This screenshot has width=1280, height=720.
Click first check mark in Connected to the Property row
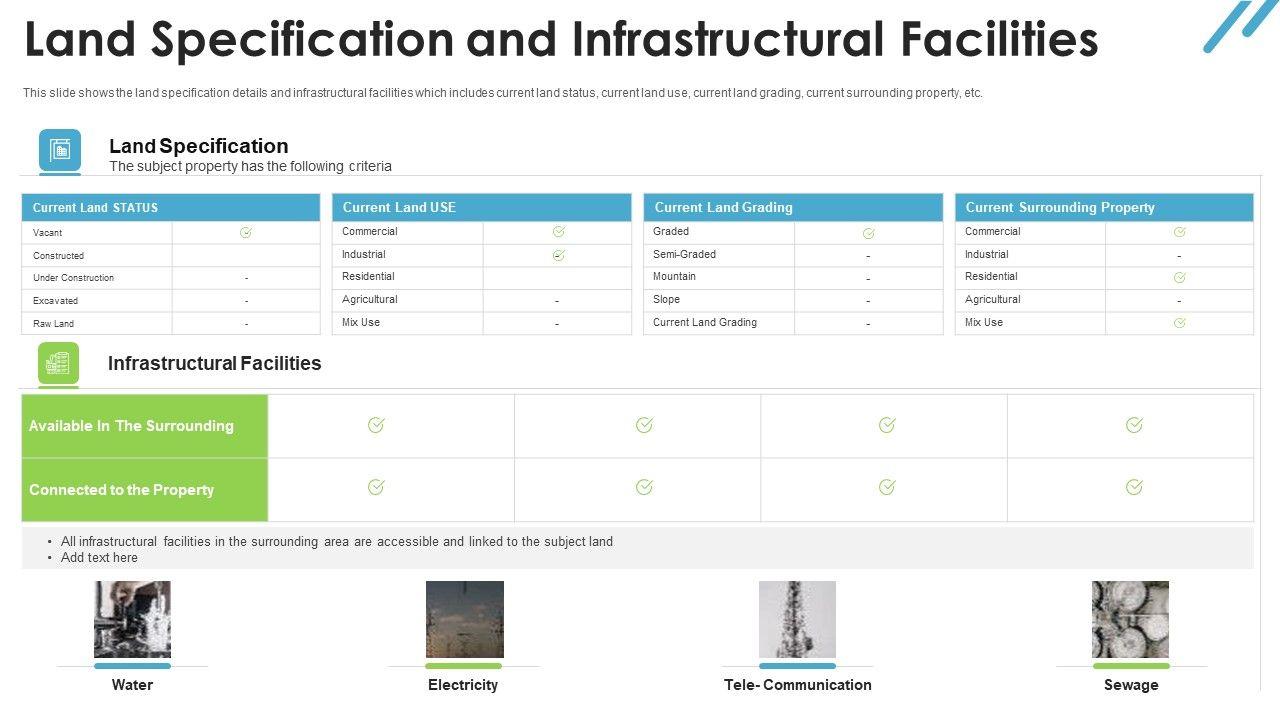pyautogui.click(x=376, y=487)
